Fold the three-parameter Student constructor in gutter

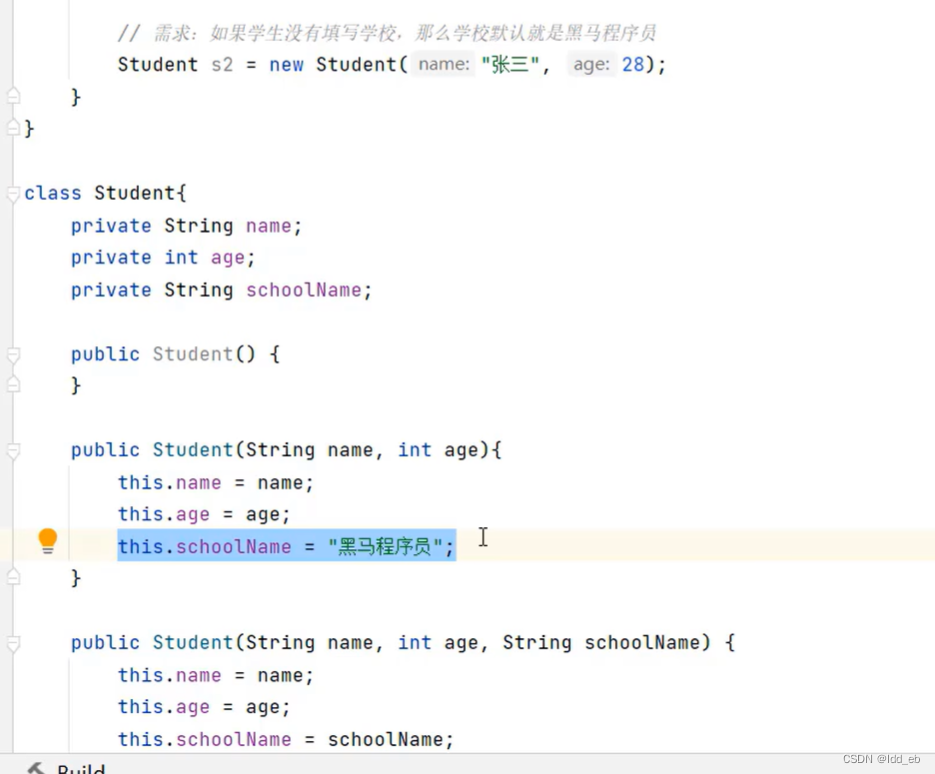coord(13,644)
